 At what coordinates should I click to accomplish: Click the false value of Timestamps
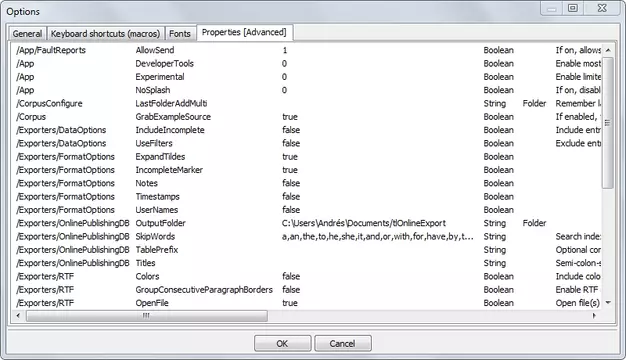(291, 197)
